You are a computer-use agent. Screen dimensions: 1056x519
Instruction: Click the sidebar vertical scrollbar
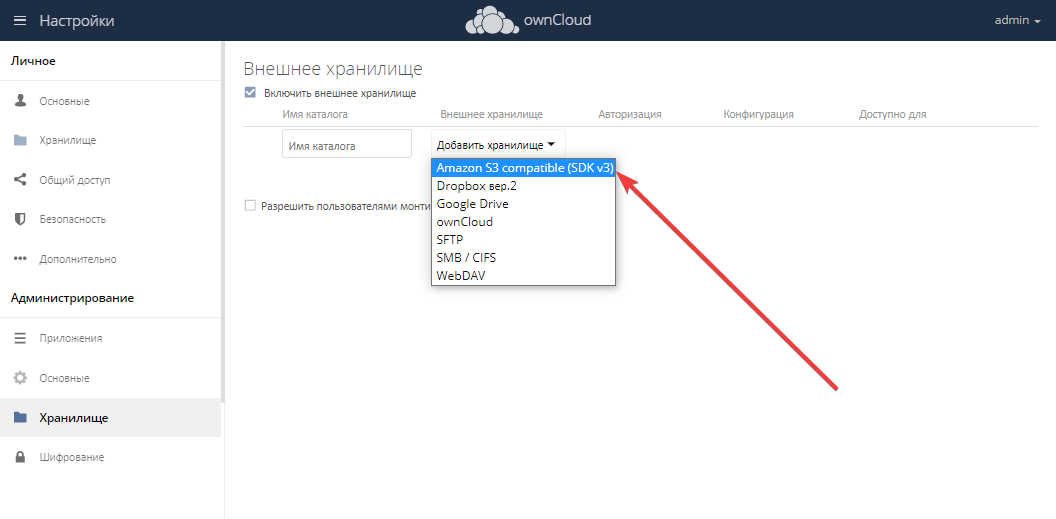point(223,222)
